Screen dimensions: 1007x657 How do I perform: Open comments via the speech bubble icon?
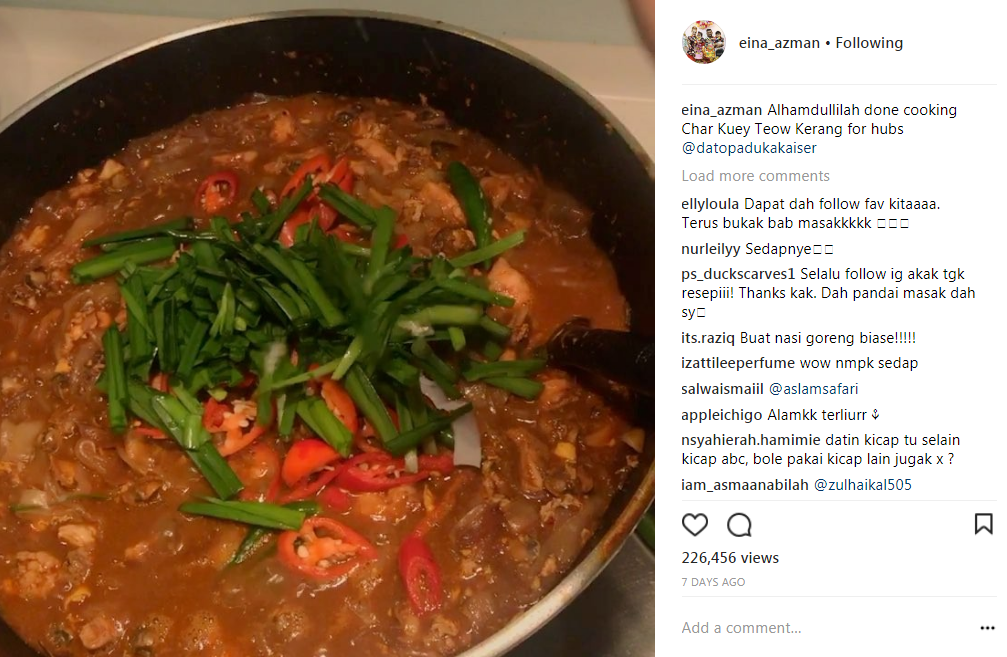(739, 525)
